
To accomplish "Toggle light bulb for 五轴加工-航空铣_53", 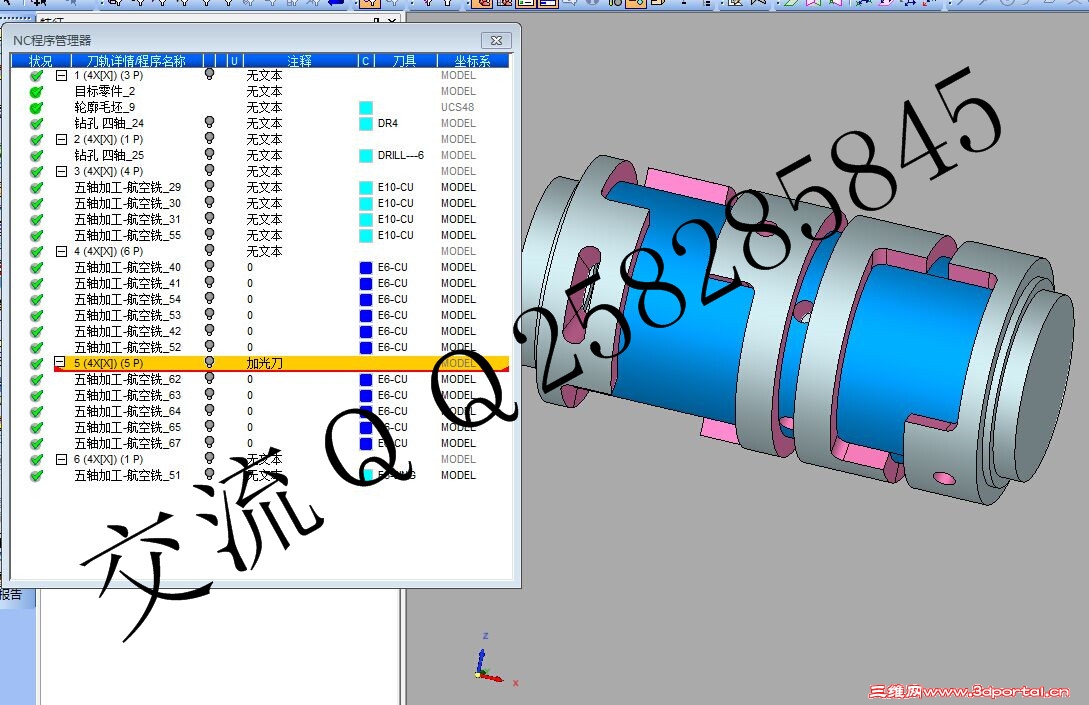I will [209, 314].
